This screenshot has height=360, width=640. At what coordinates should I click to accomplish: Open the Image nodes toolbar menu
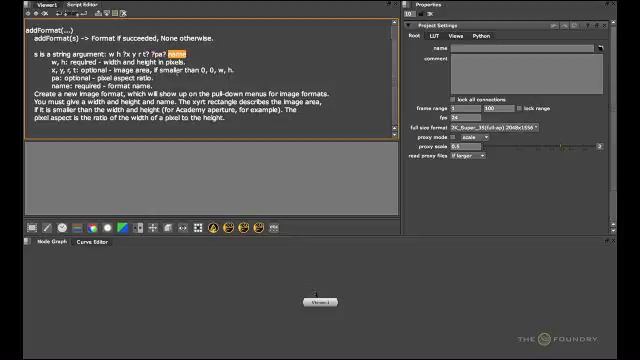[x=32, y=228]
